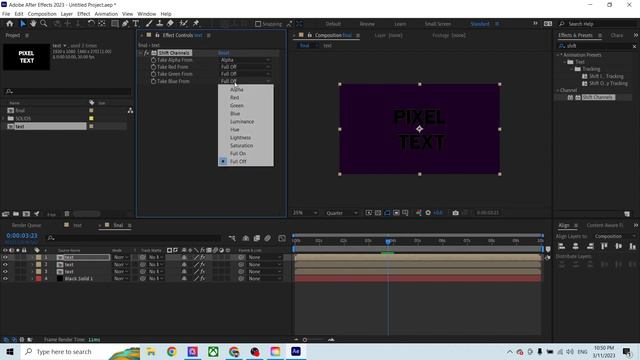
Task: Select the Type (T) tool
Action: (x=136, y=24)
